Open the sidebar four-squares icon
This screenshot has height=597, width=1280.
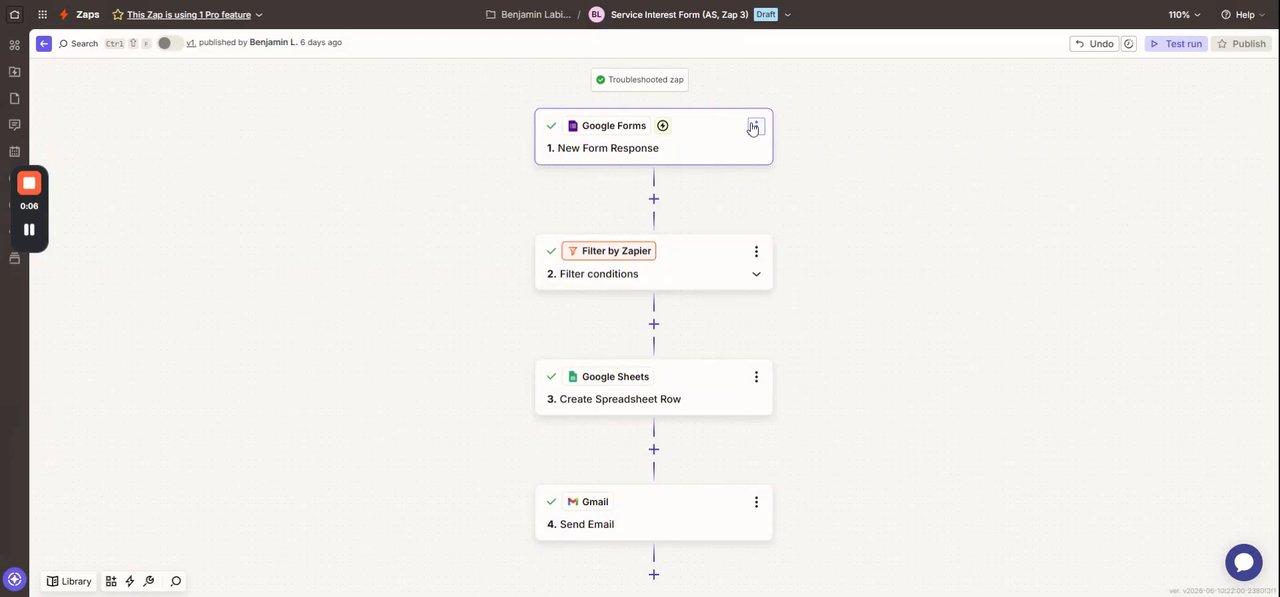click(14, 45)
